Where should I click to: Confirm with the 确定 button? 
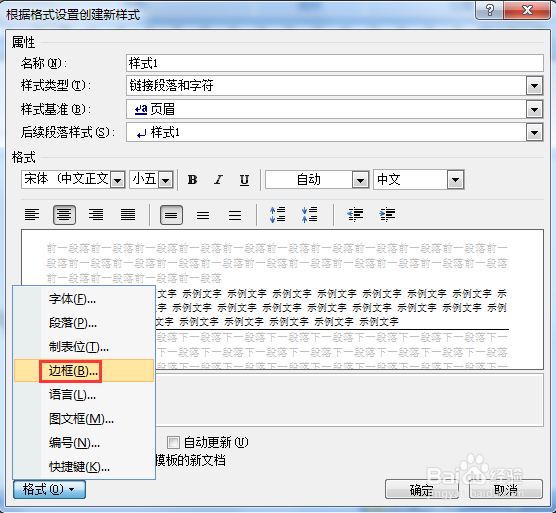pos(422,490)
